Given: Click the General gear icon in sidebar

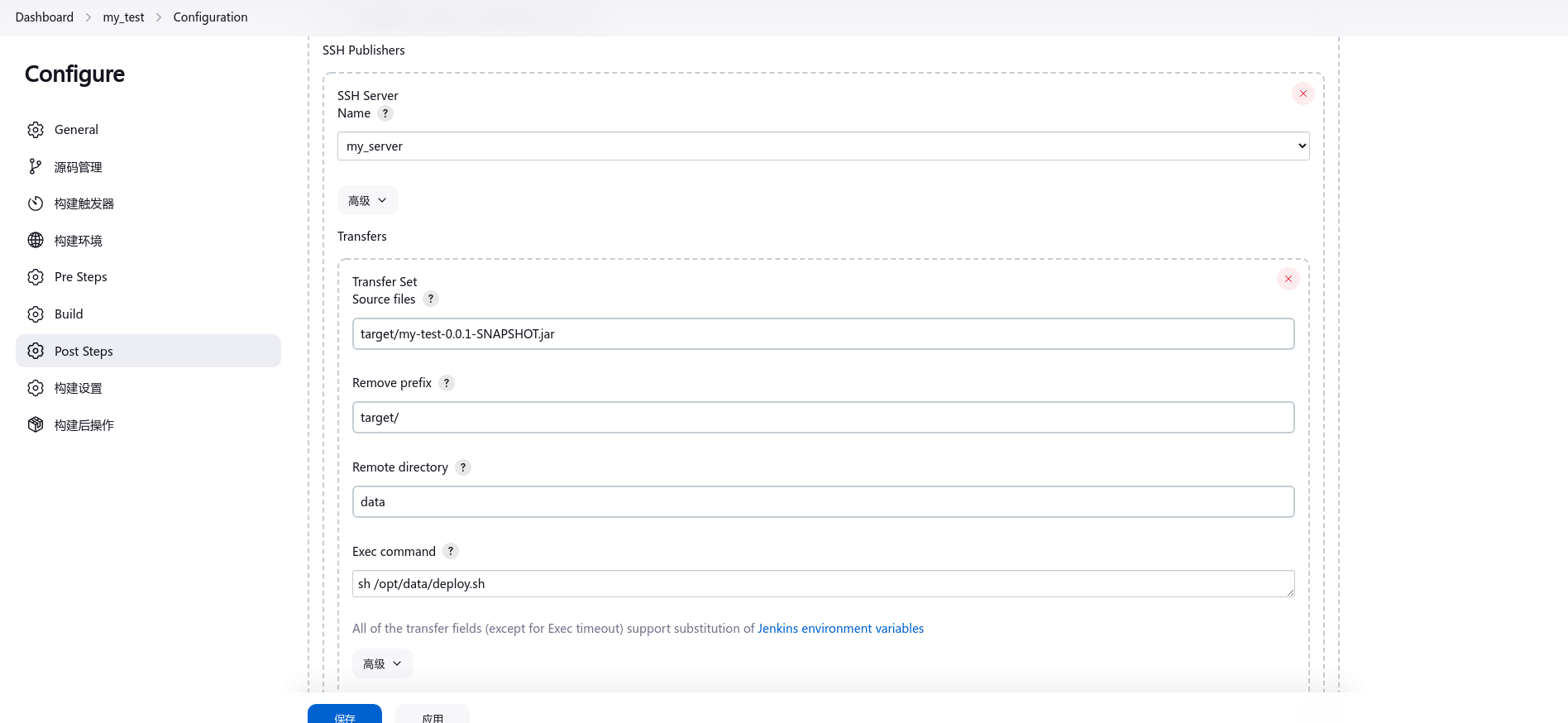Looking at the screenshot, I should [36, 130].
